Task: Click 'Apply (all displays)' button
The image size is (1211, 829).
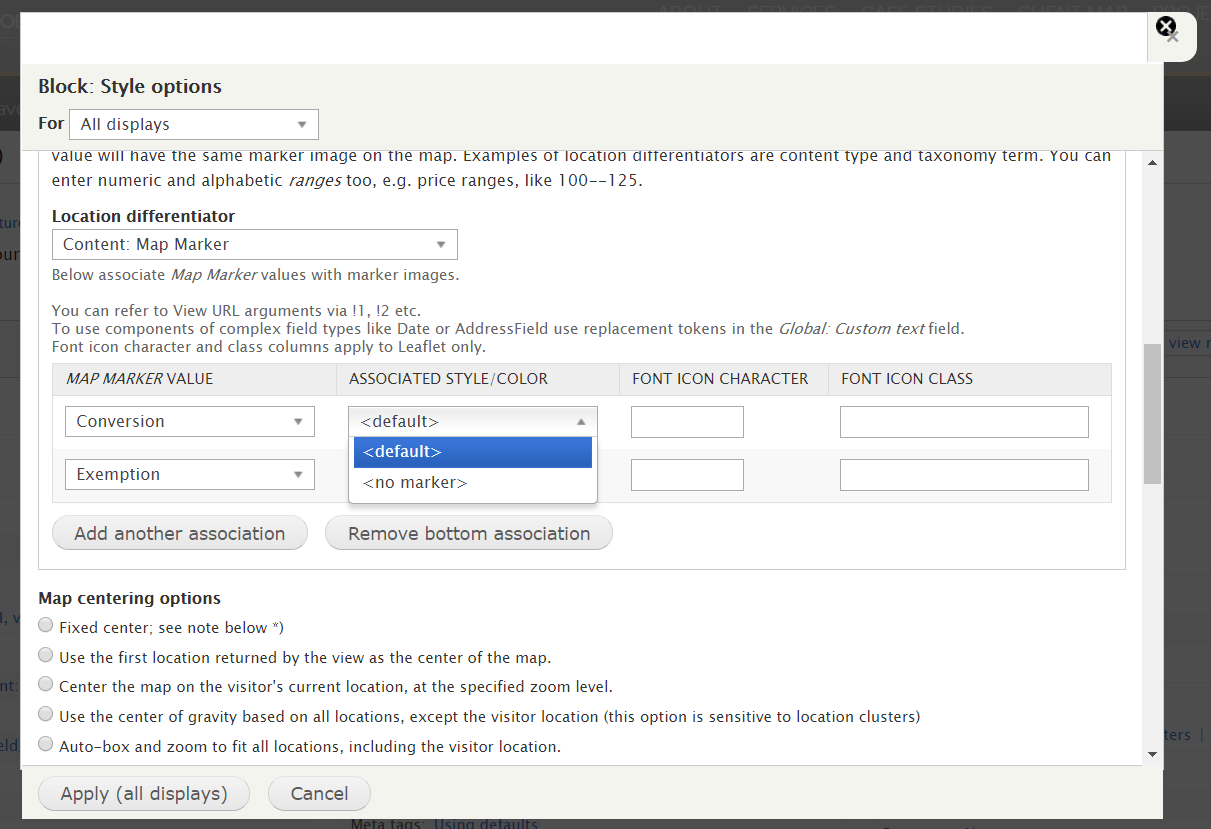Action: click(144, 794)
